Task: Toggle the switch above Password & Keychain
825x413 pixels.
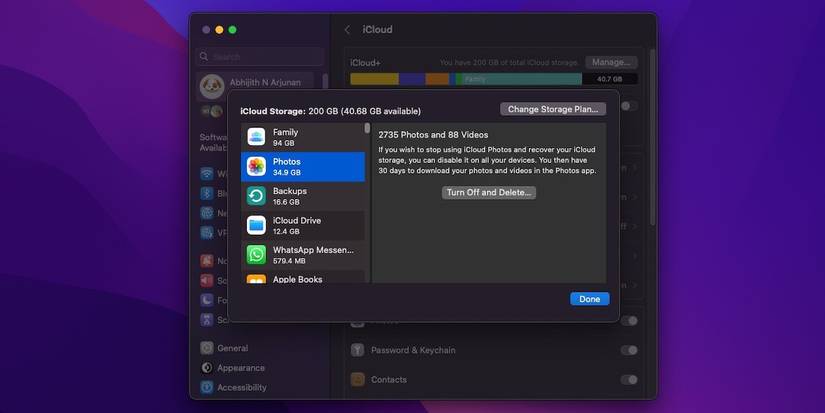Action: click(629, 320)
